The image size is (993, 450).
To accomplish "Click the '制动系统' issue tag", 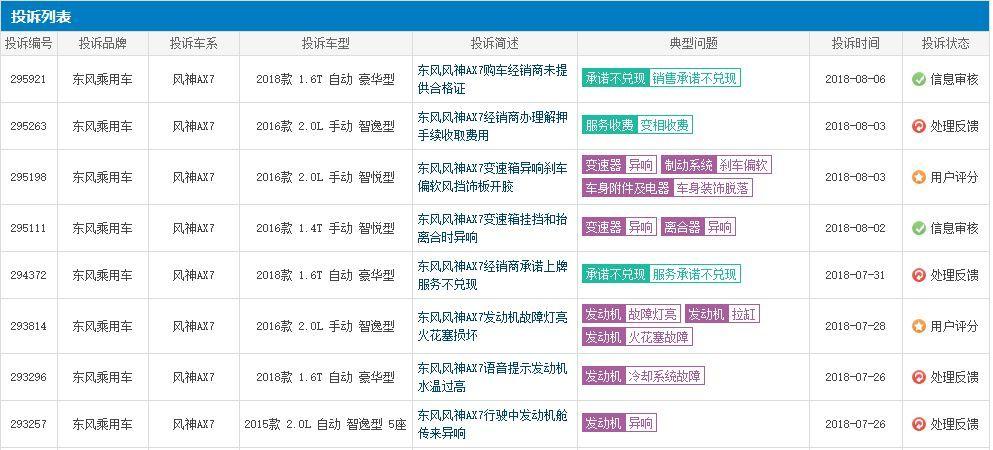I will (688, 165).
